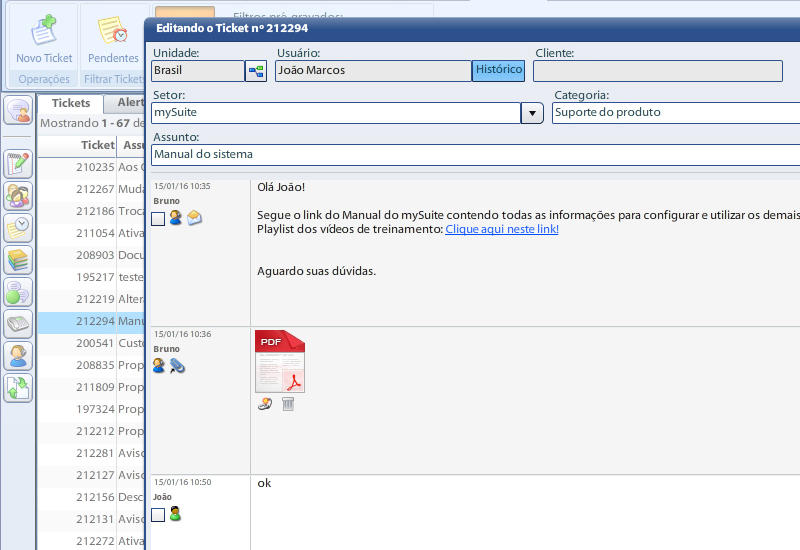Switch to the Tickets tab
800x550 pixels.
pyautogui.click(x=71, y=103)
